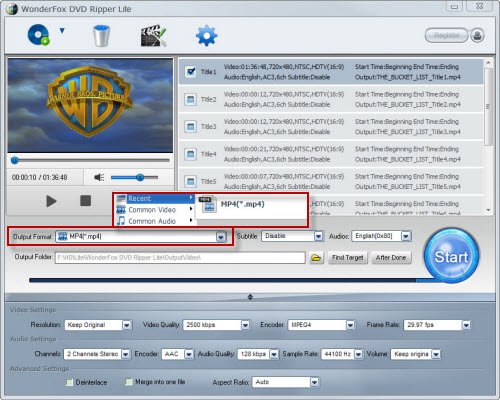Select the Title2 row output text
This screenshot has height=400, width=500.
408,105
